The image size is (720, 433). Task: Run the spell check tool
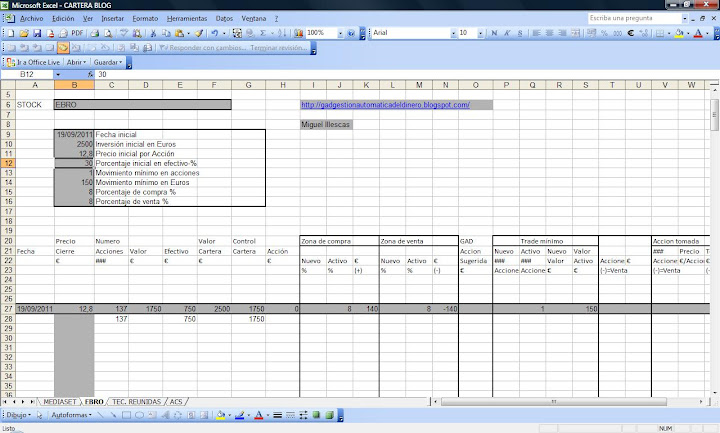point(124,33)
